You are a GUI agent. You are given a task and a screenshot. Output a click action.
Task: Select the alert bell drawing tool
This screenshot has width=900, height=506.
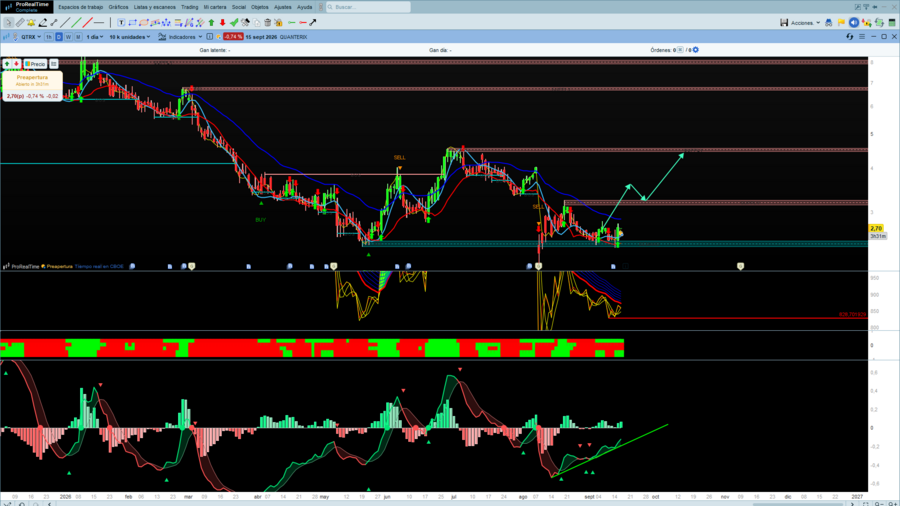click(x=31, y=22)
